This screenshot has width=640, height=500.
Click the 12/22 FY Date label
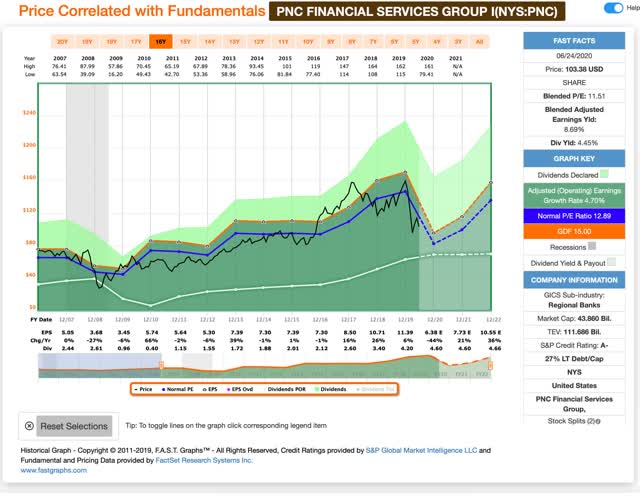[x=493, y=320]
